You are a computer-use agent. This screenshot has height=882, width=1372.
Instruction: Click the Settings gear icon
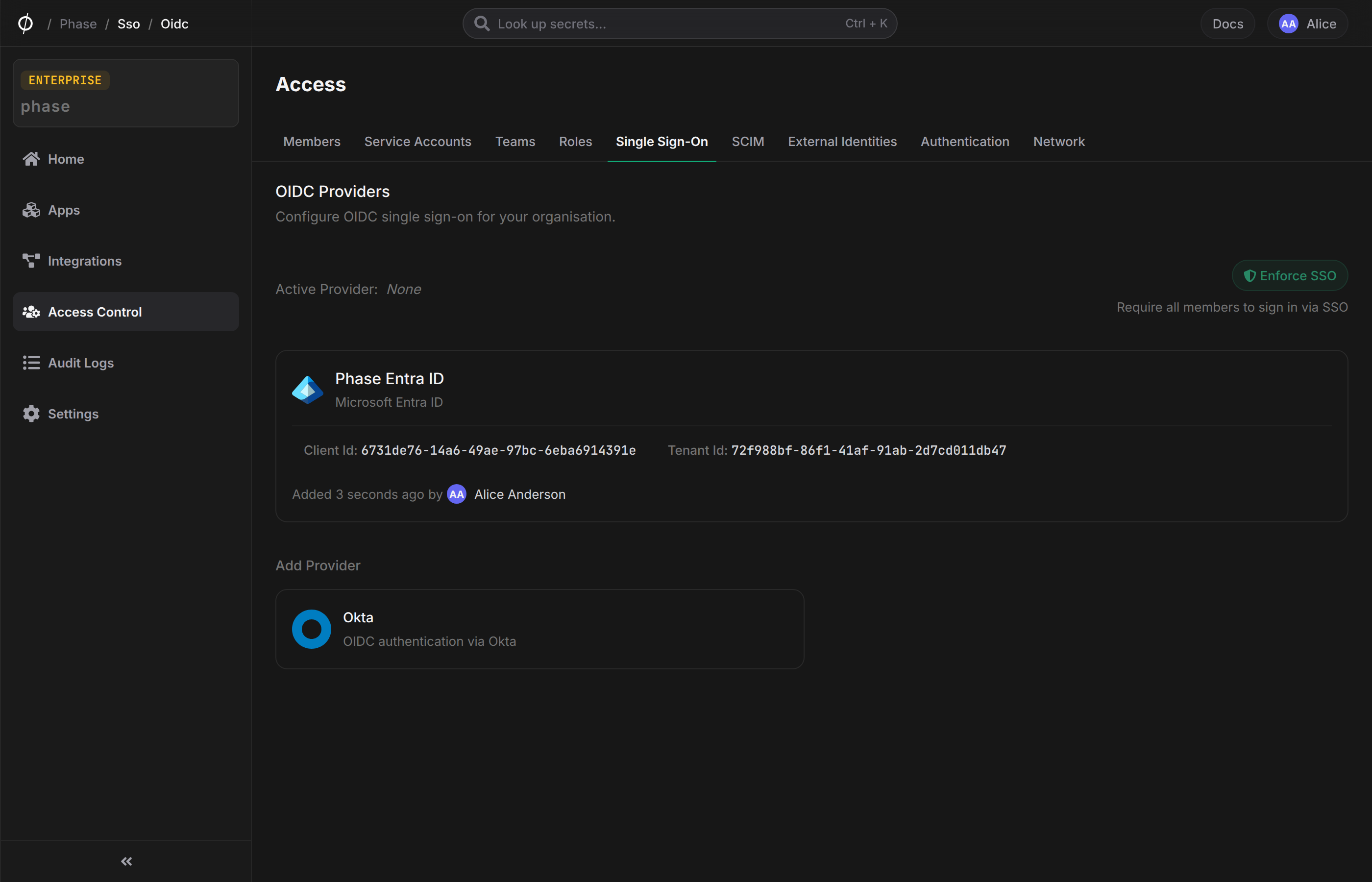point(31,414)
